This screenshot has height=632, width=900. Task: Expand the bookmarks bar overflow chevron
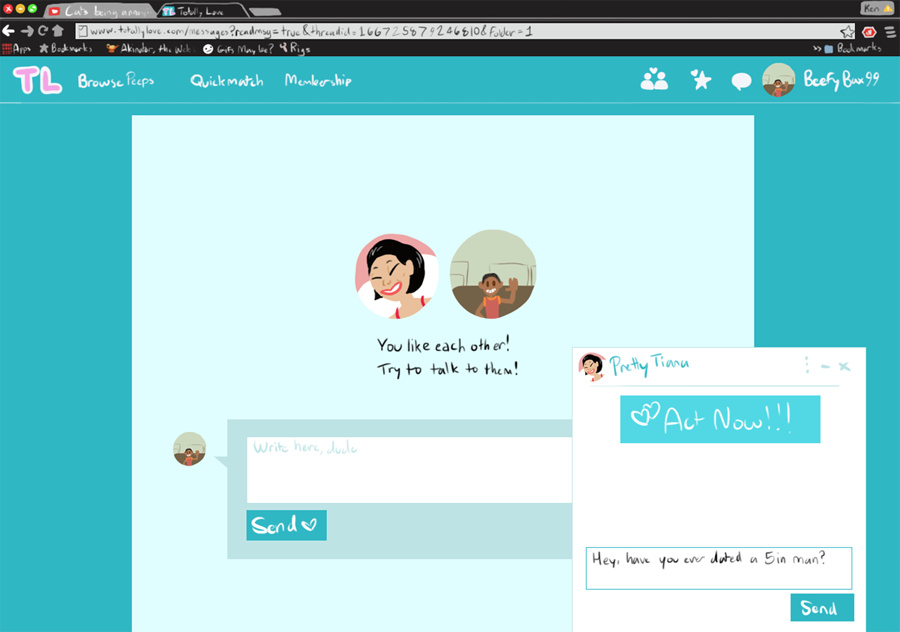[x=816, y=48]
